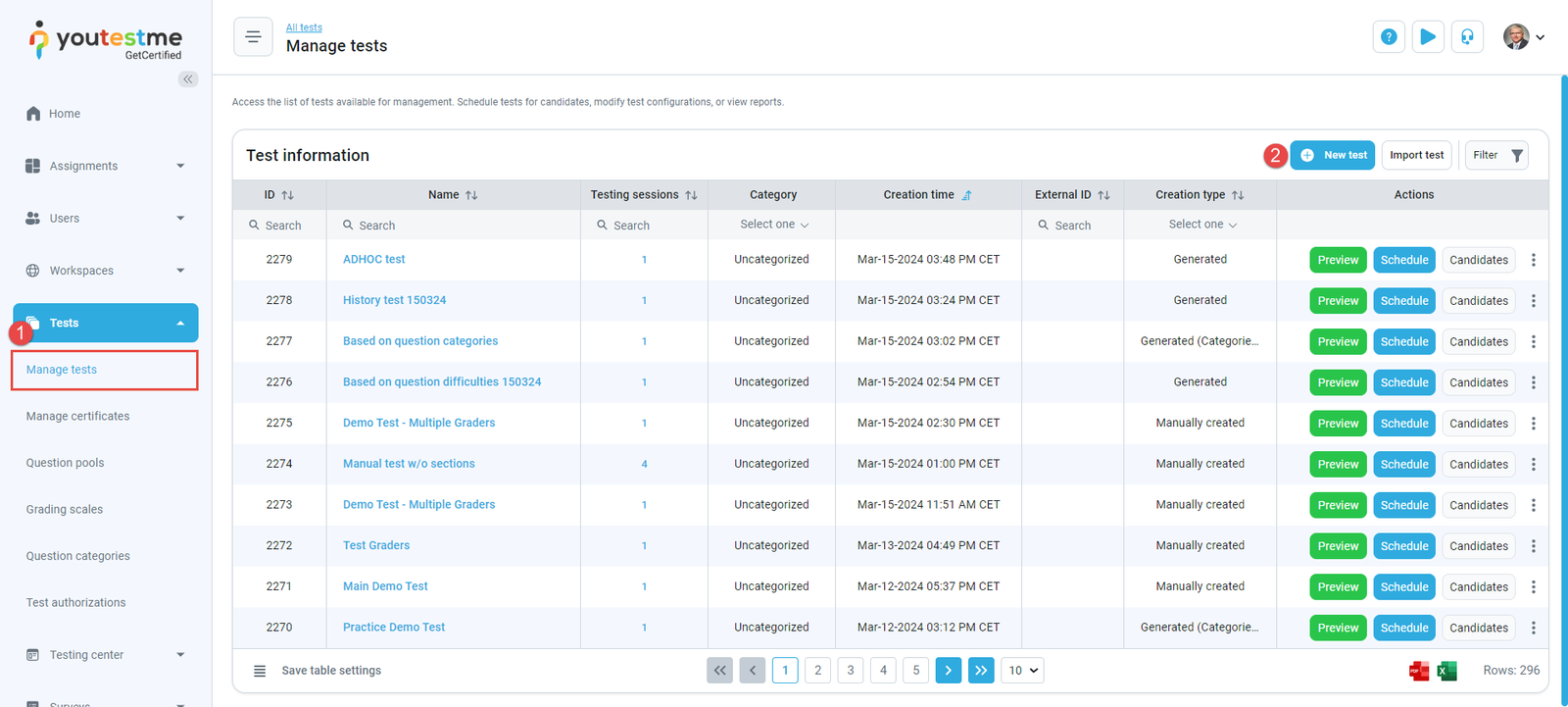Select Manage certificates sidebar item

click(x=77, y=416)
